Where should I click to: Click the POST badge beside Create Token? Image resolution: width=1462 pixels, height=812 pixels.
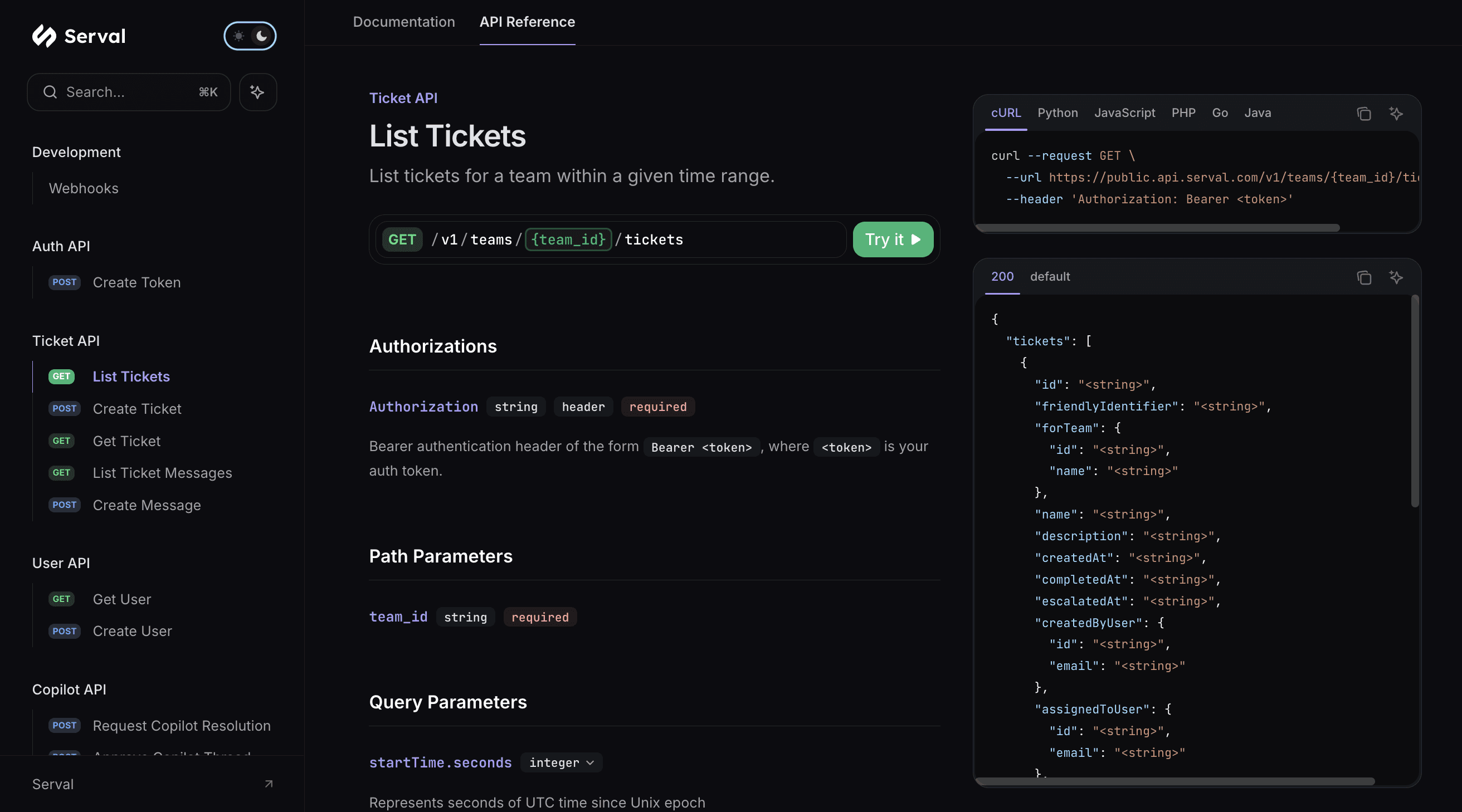64,282
